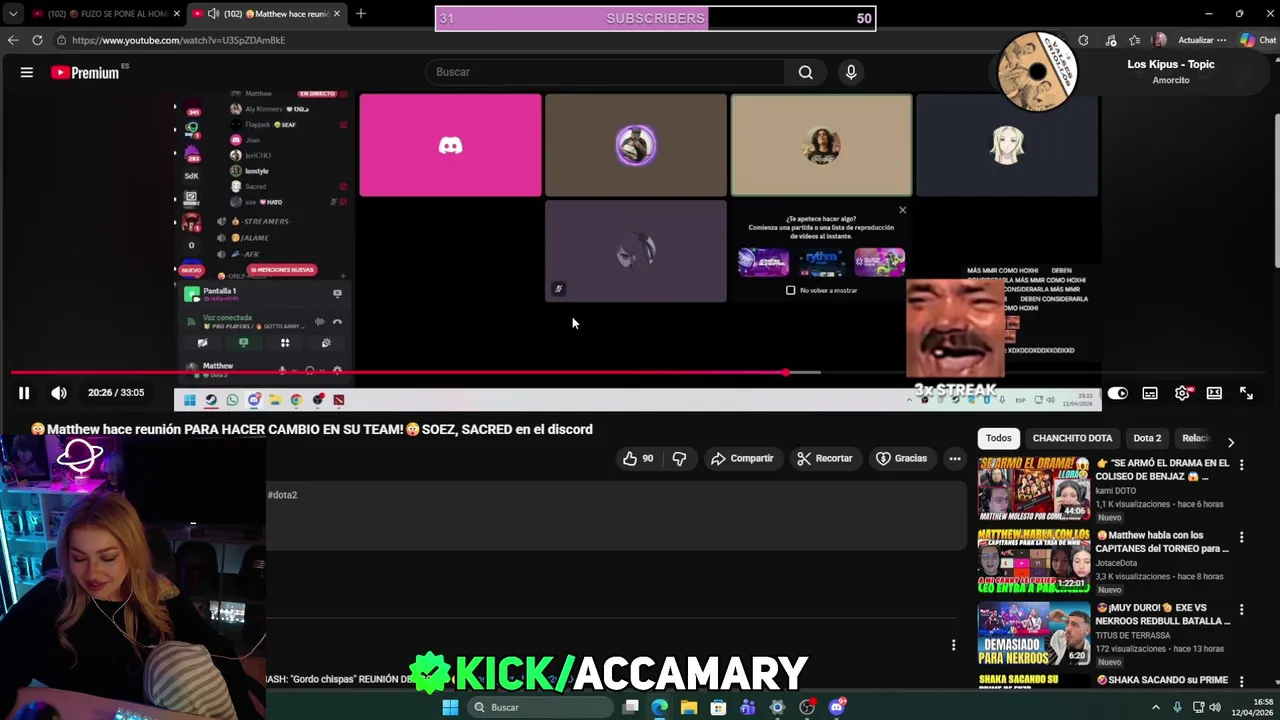Open Windows Start menu

click(450, 707)
